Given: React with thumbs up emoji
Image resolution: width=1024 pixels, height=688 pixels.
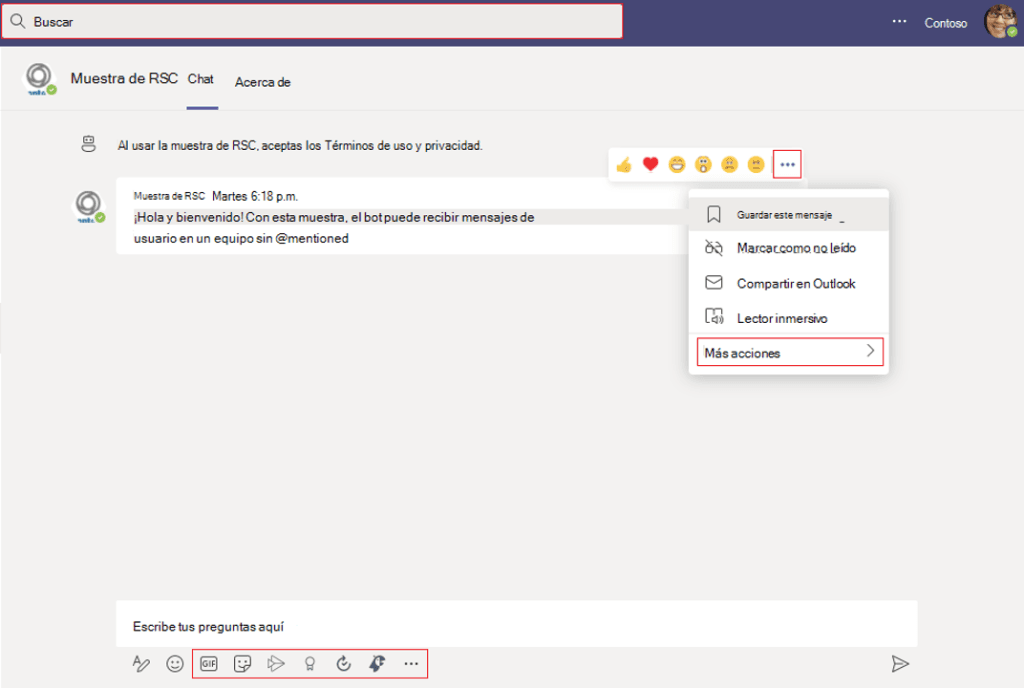Looking at the screenshot, I should [624, 164].
